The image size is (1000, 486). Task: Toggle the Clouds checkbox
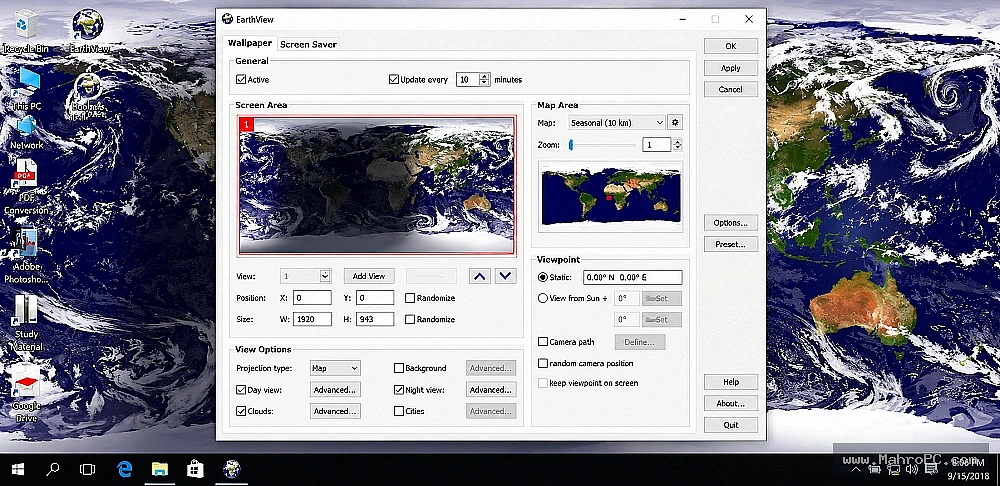pyautogui.click(x=241, y=411)
